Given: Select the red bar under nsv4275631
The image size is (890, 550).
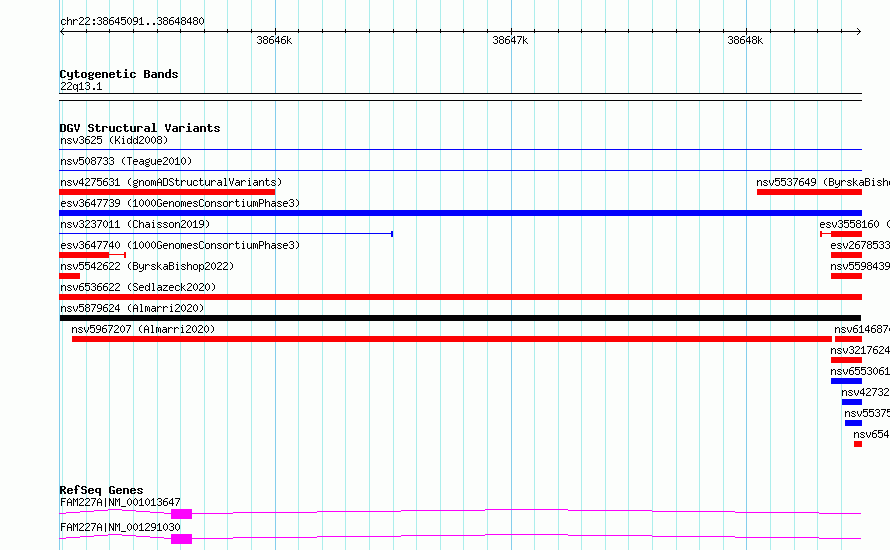Looking at the screenshot, I should coord(167,192).
